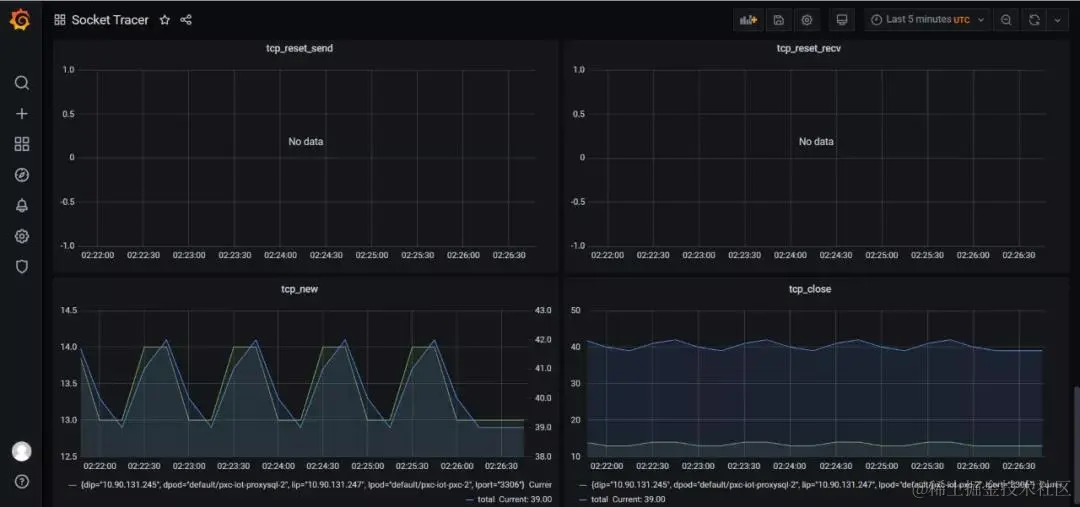Viewport: 1080px width, 507px height.
Task: Click No data text in tcp_reset_send
Action: coord(305,142)
